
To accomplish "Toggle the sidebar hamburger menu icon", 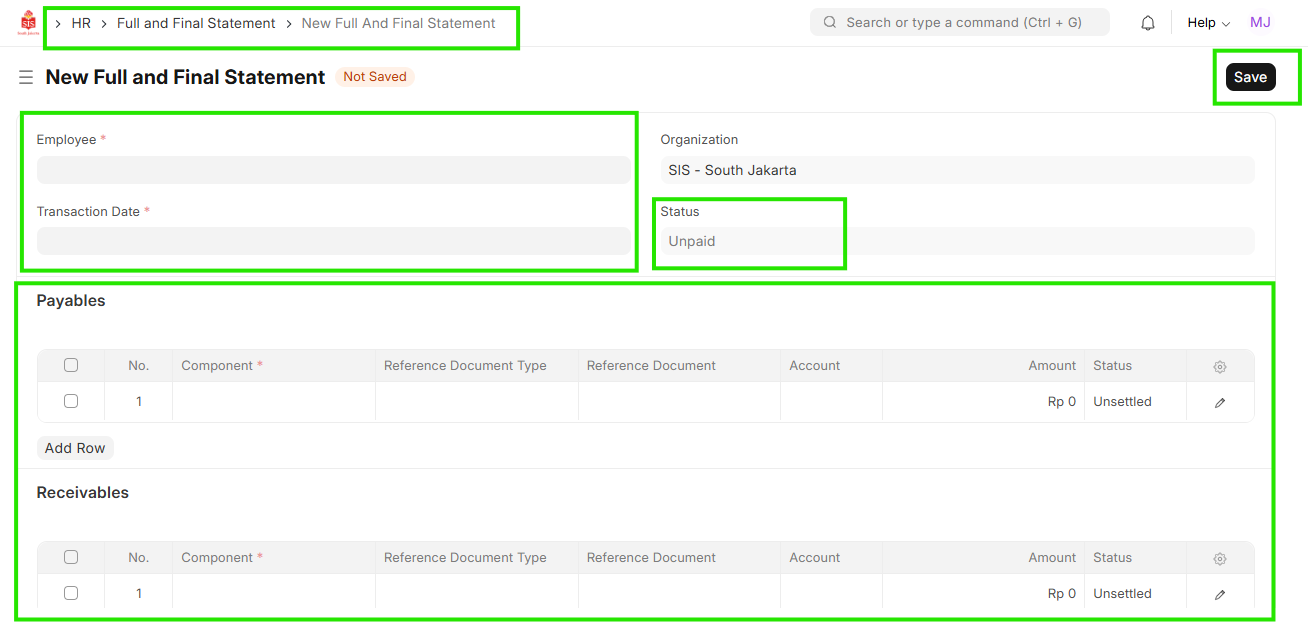I will (x=26, y=77).
